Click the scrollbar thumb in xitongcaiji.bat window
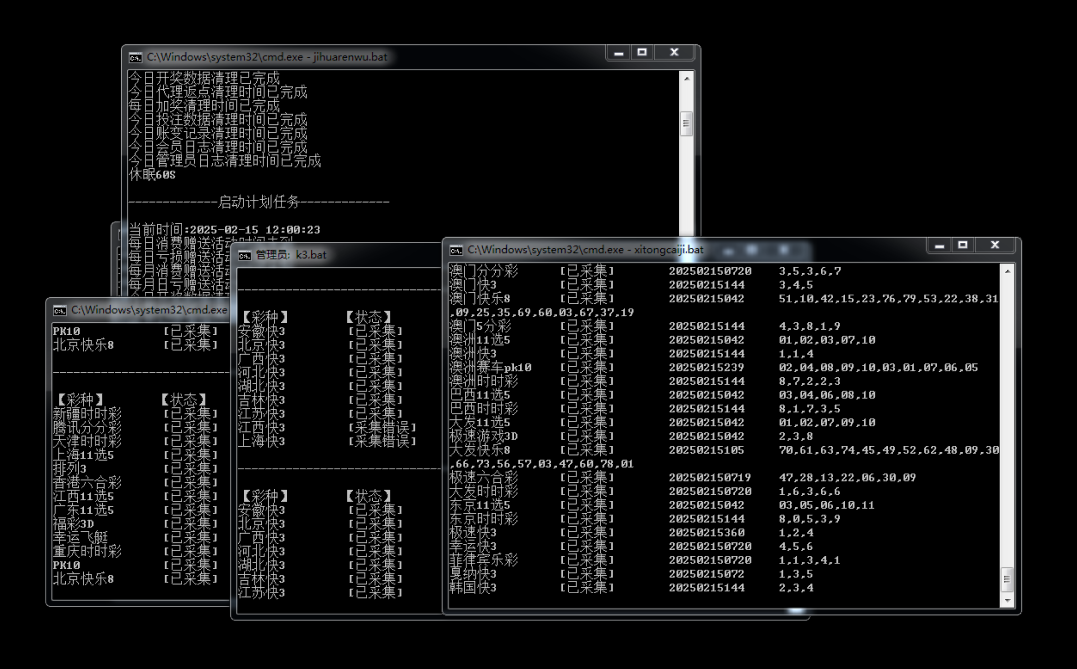This screenshot has width=1077, height=669. [x=1008, y=580]
